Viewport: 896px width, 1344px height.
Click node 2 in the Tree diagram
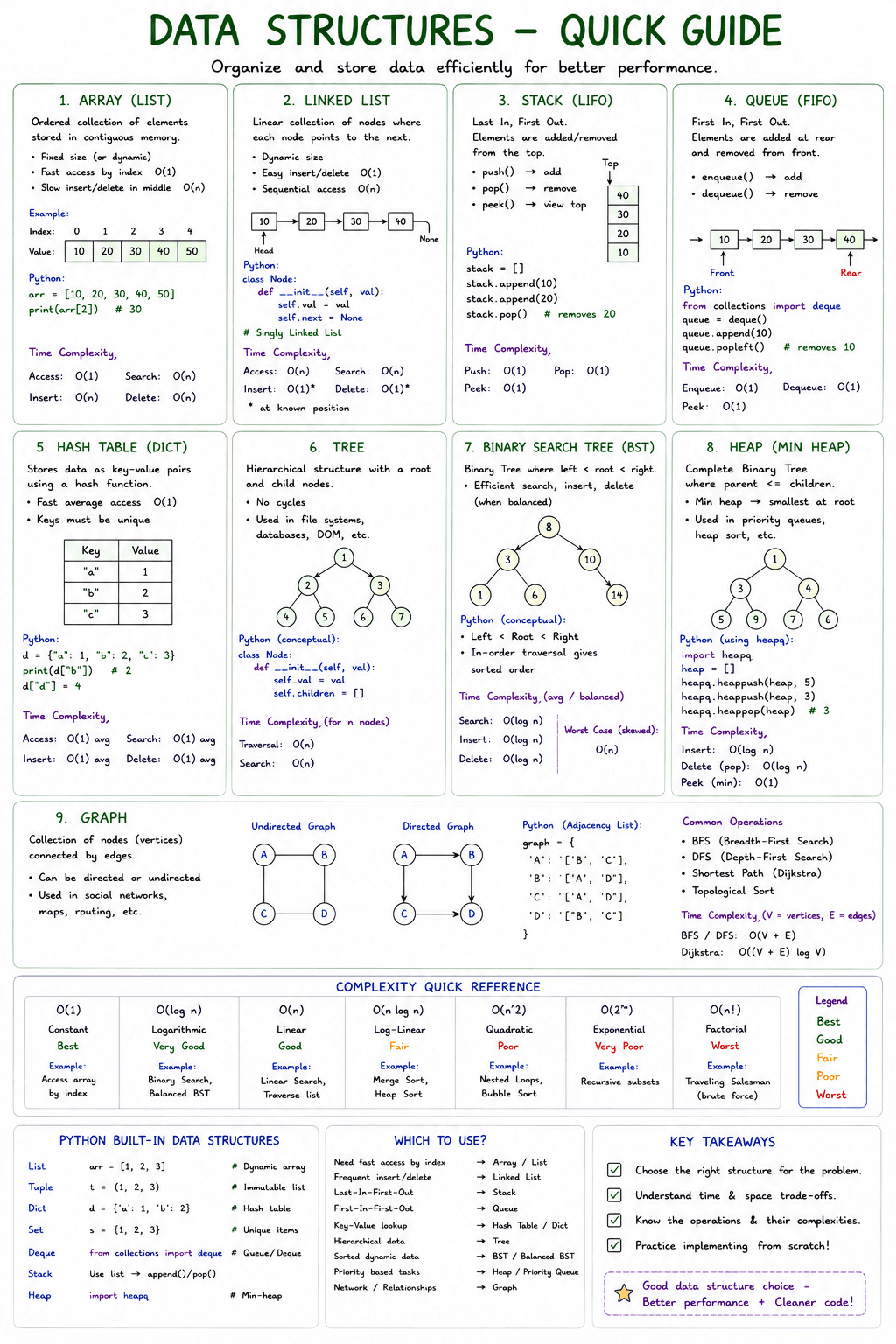307,585
